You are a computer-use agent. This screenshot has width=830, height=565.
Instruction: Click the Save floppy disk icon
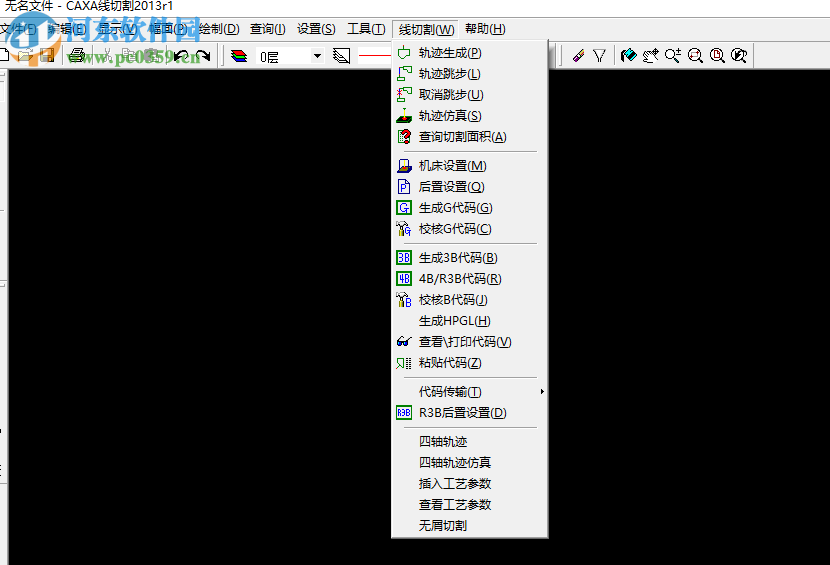click(x=47, y=55)
